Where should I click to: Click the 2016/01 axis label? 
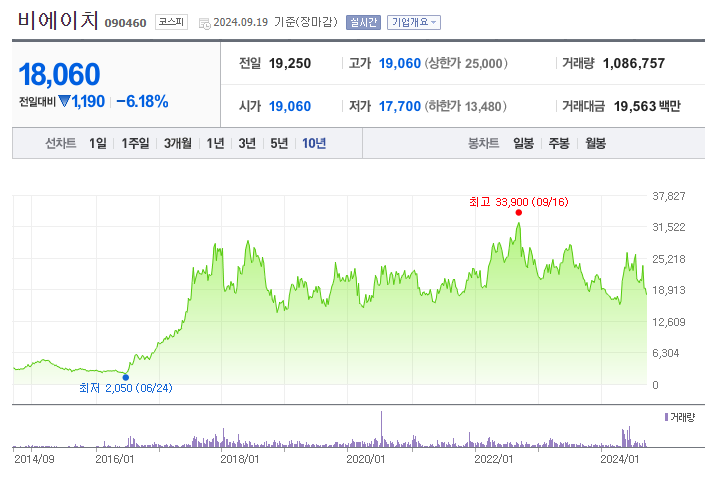115,459
